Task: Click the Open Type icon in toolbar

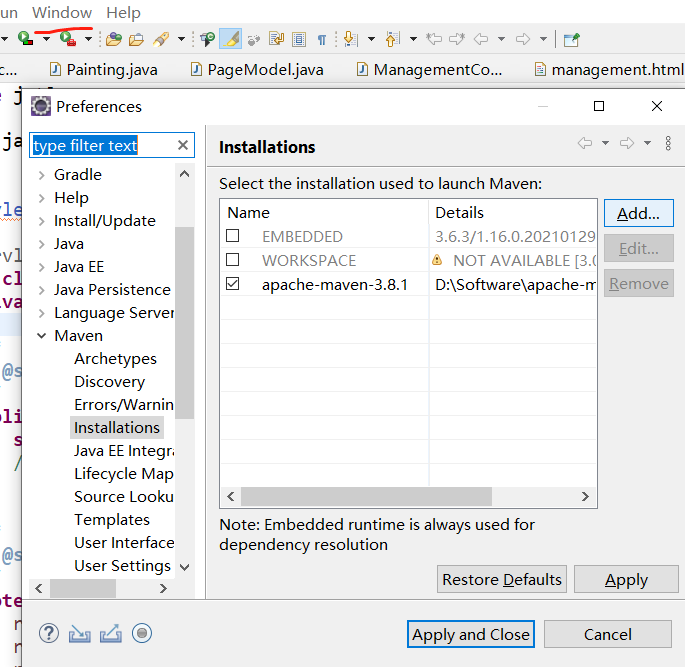Action: click(x=114, y=39)
